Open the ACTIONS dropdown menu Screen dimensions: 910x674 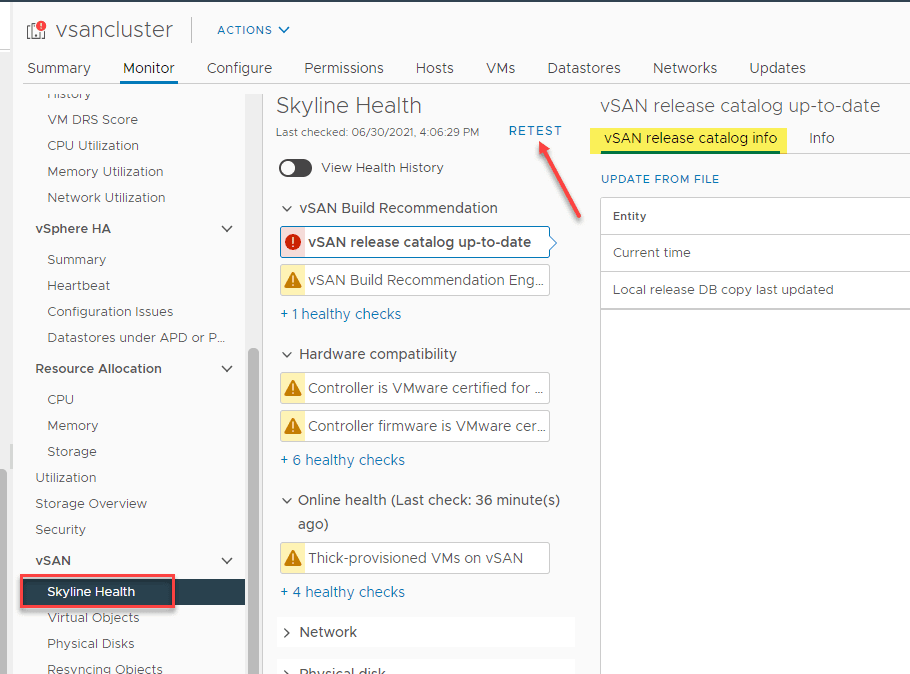point(253,30)
